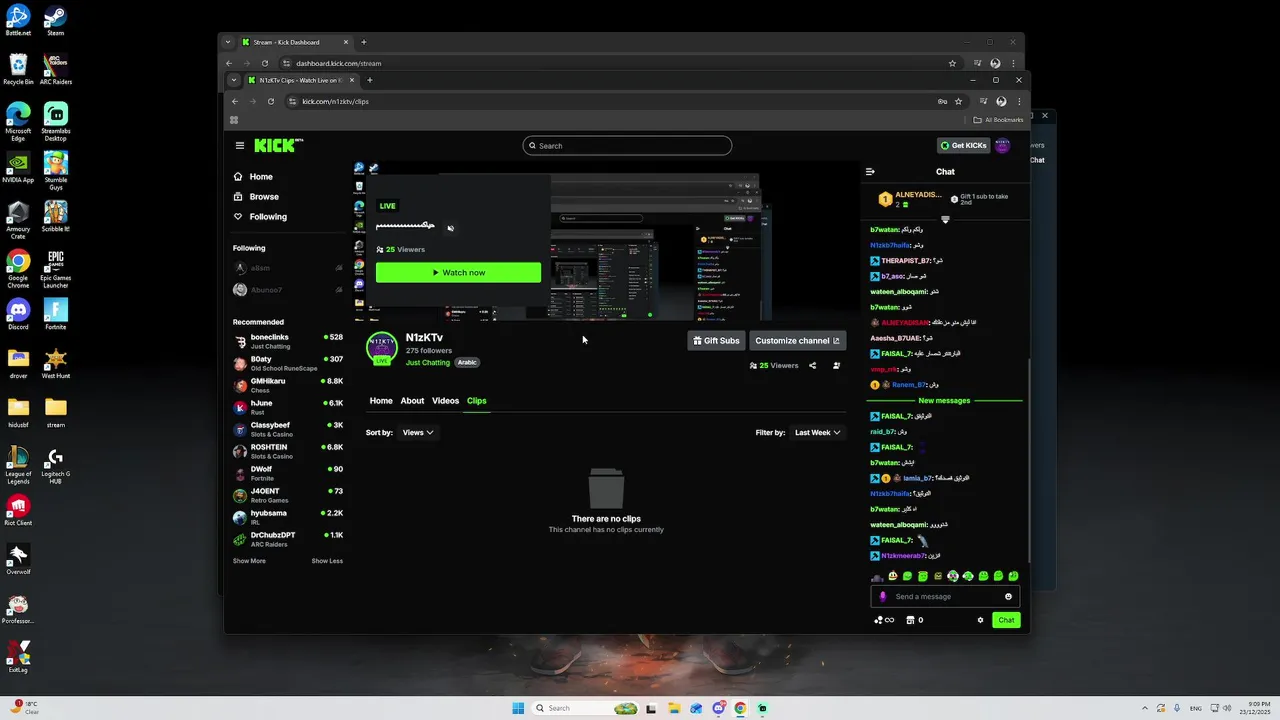Focus the Kick Search field
This screenshot has width=1280, height=720.
(627, 146)
